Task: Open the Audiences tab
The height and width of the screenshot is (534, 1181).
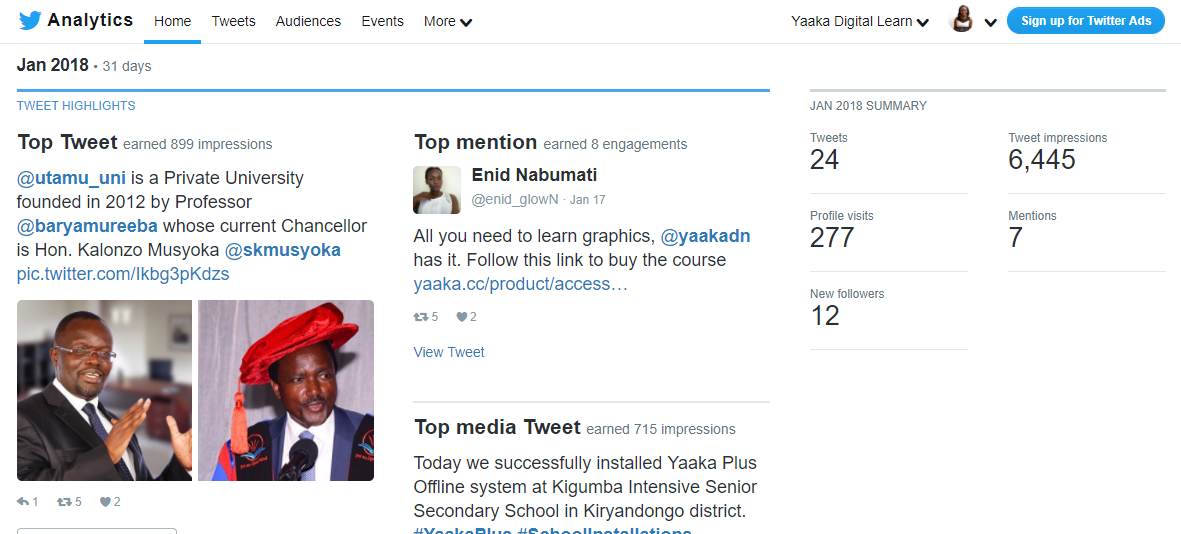Action: coord(308,21)
